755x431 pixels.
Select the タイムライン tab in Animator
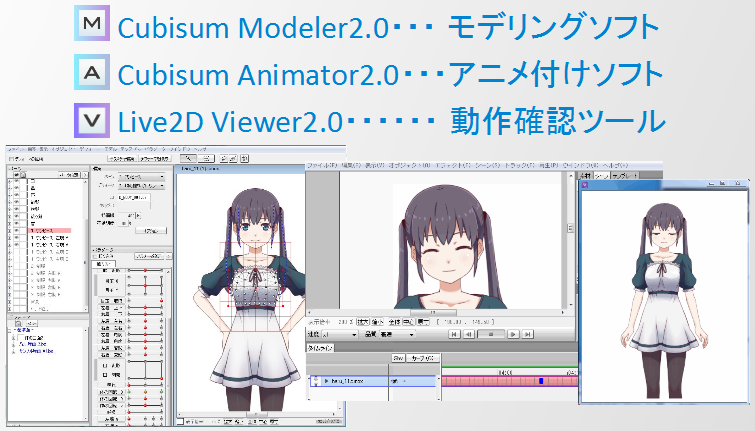click(x=320, y=348)
